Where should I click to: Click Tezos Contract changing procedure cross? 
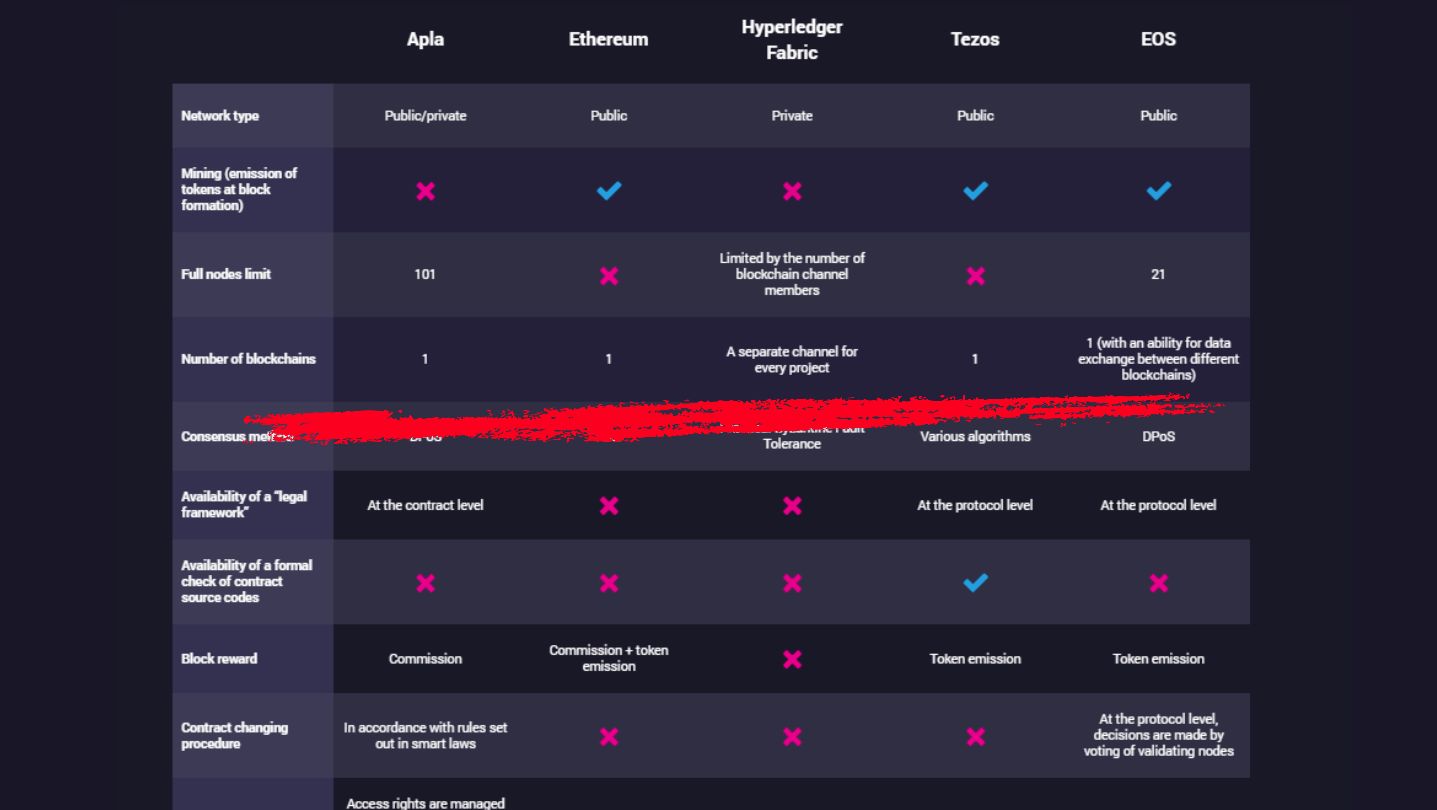click(975, 736)
